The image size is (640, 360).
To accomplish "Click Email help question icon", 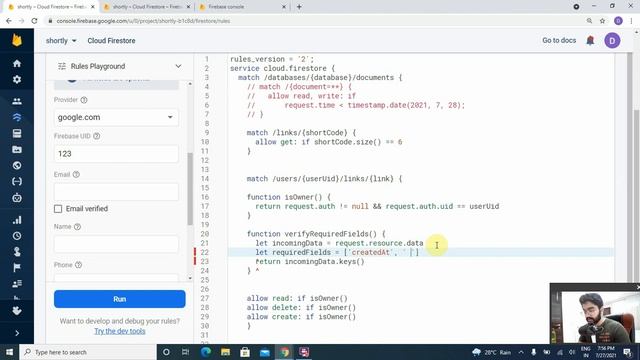I will pyautogui.click(x=76, y=175).
